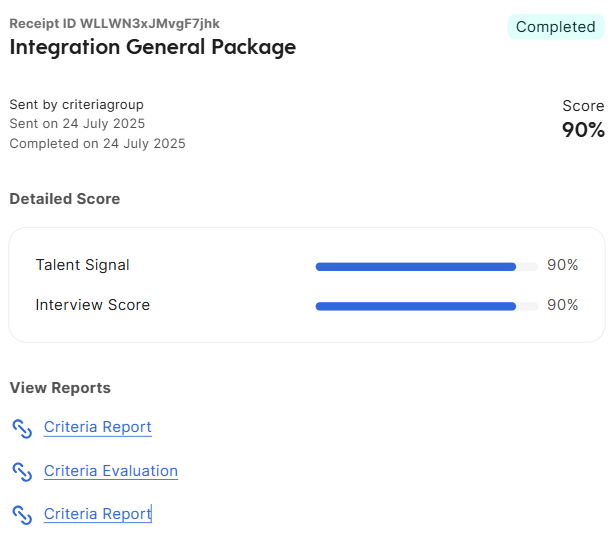The image size is (615, 541).
Task: Click the Detailed Score heading
Action: pos(65,199)
